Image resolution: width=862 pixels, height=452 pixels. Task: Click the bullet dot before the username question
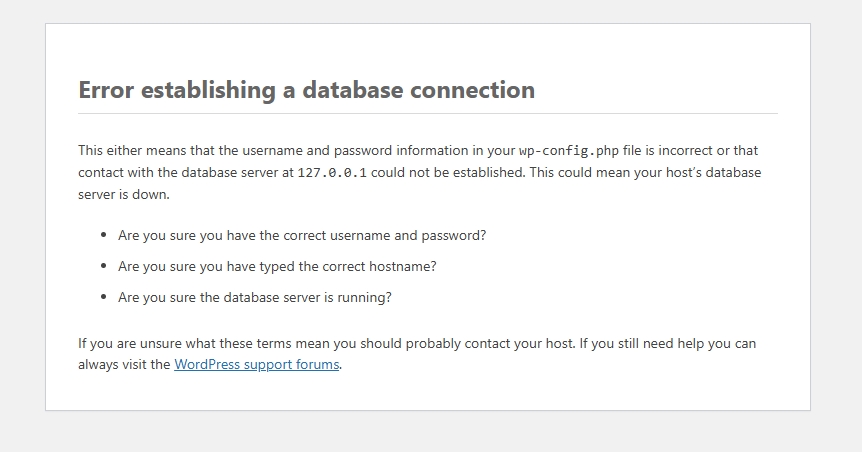pos(104,235)
